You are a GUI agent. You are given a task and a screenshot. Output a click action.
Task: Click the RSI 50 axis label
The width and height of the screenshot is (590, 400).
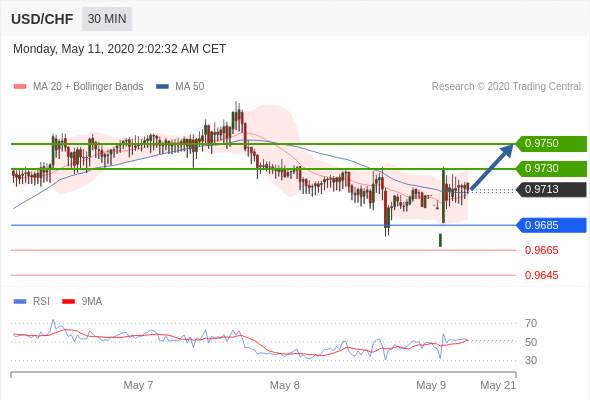[x=531, y=342]
